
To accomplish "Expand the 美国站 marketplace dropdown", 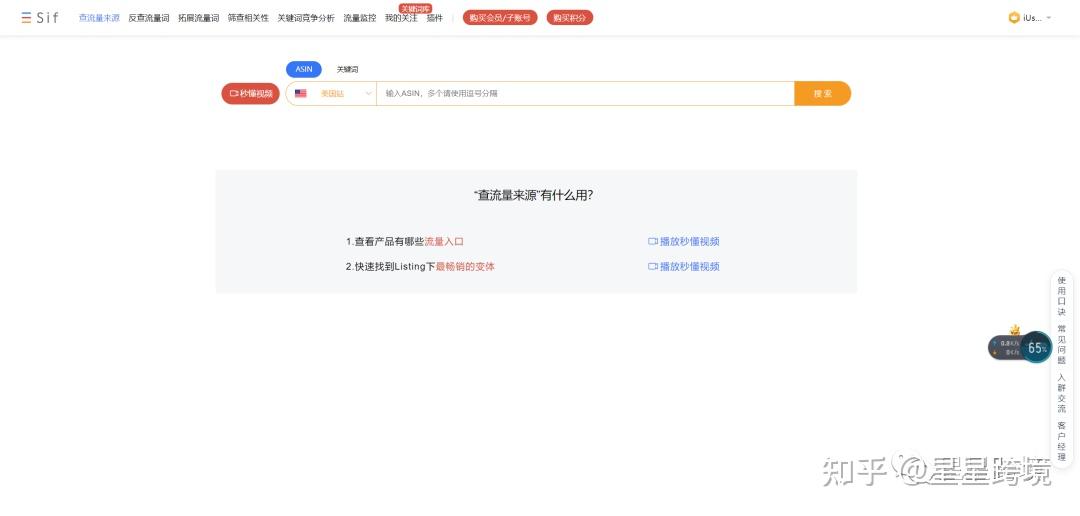I will pyautogui.click(x=331, y=94).
